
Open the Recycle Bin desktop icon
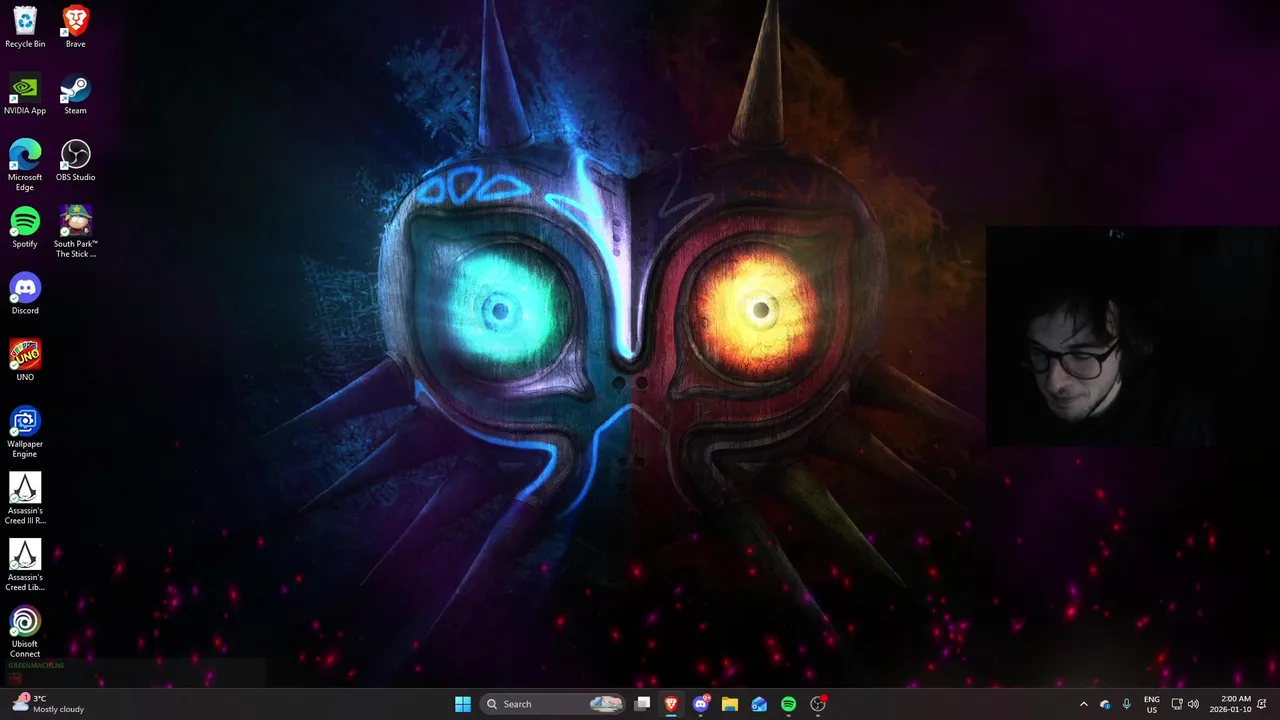point(25,27)
